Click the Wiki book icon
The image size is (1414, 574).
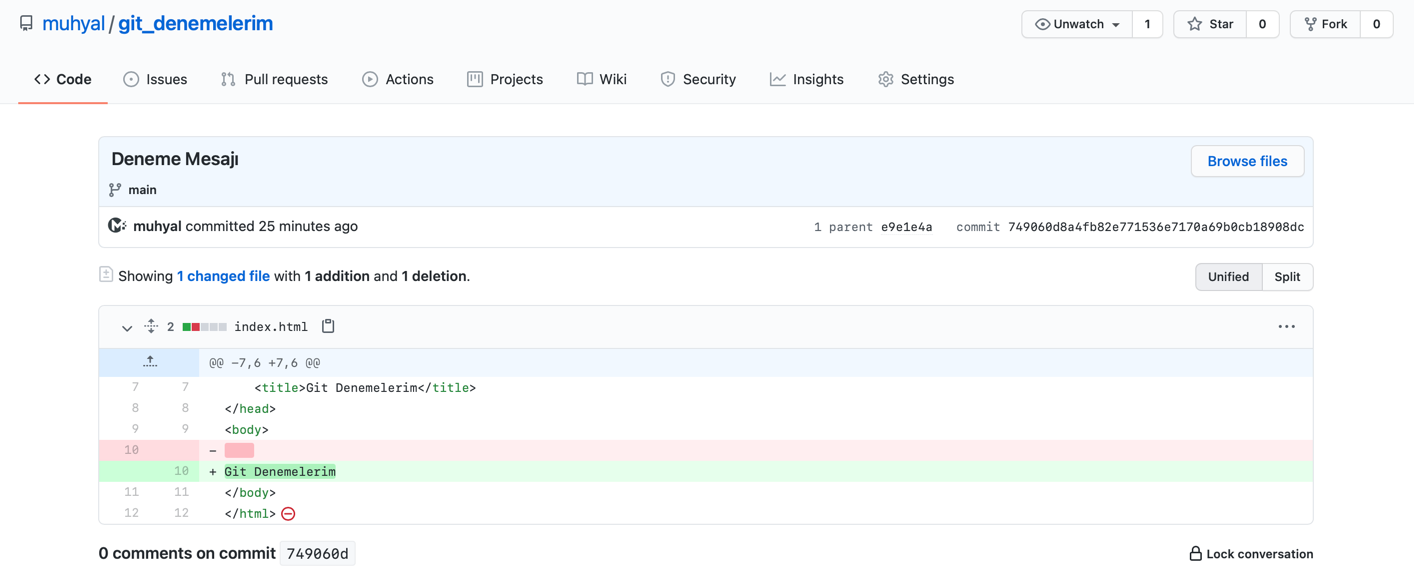point(585,79)
